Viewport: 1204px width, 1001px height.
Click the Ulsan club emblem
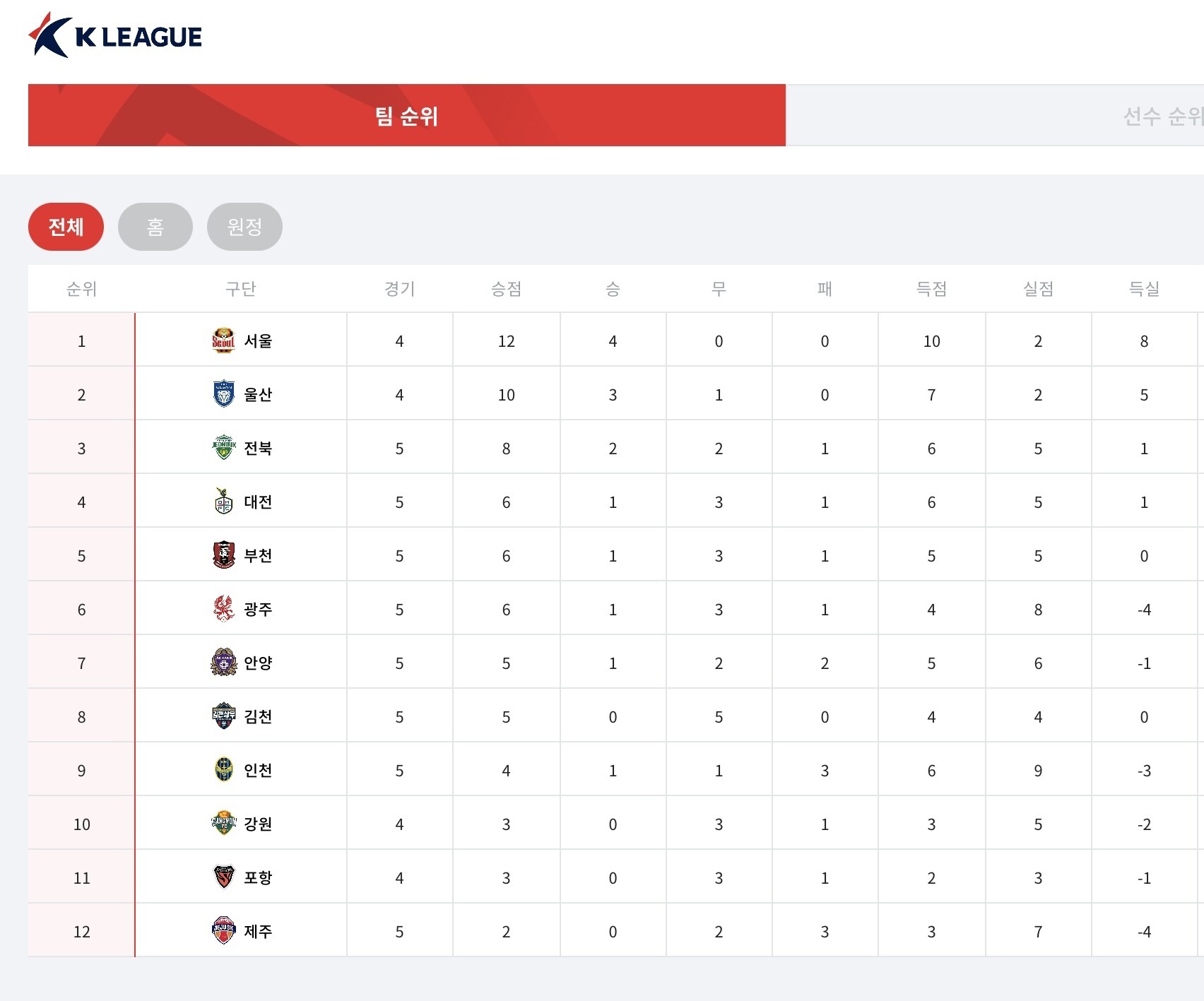coord(223,394)
